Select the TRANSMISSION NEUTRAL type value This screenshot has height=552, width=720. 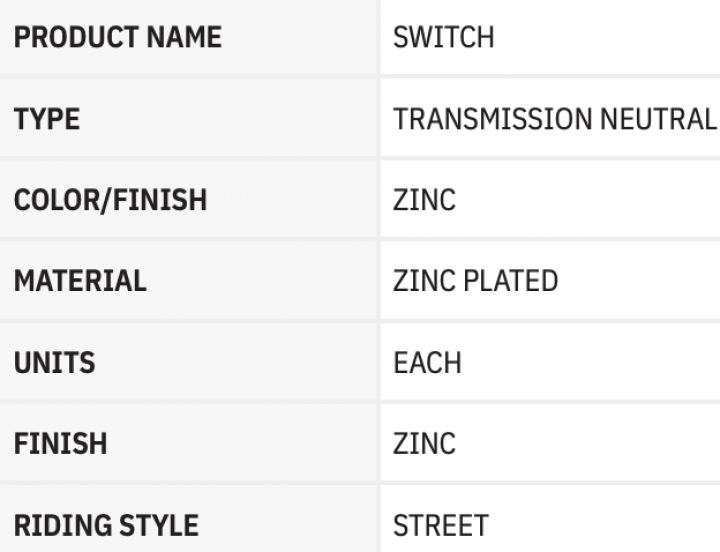[x=555, y=119]
